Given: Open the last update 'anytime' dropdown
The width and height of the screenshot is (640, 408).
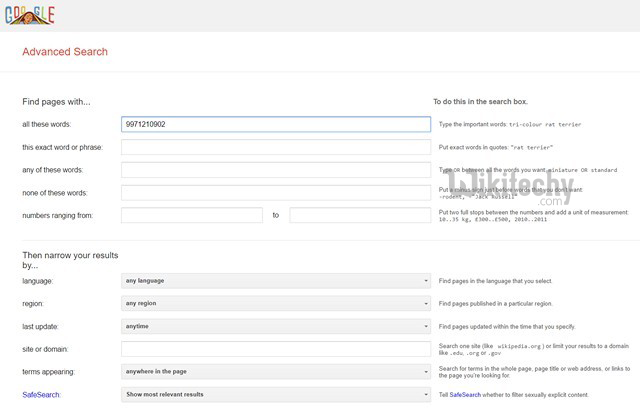Looking at the screenshot, I should (x=276, y=326).
